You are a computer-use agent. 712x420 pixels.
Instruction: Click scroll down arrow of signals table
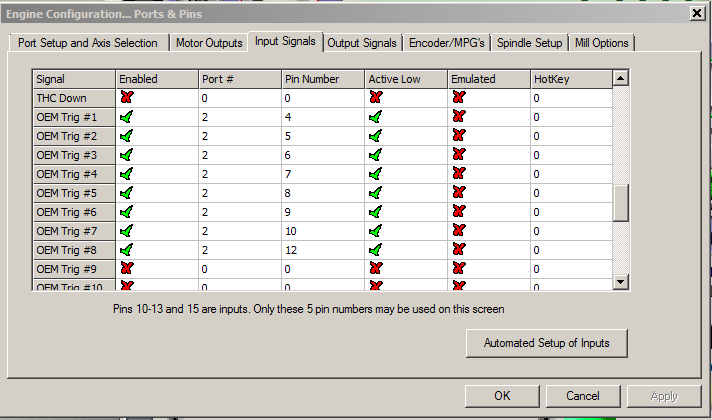point(620,282)
